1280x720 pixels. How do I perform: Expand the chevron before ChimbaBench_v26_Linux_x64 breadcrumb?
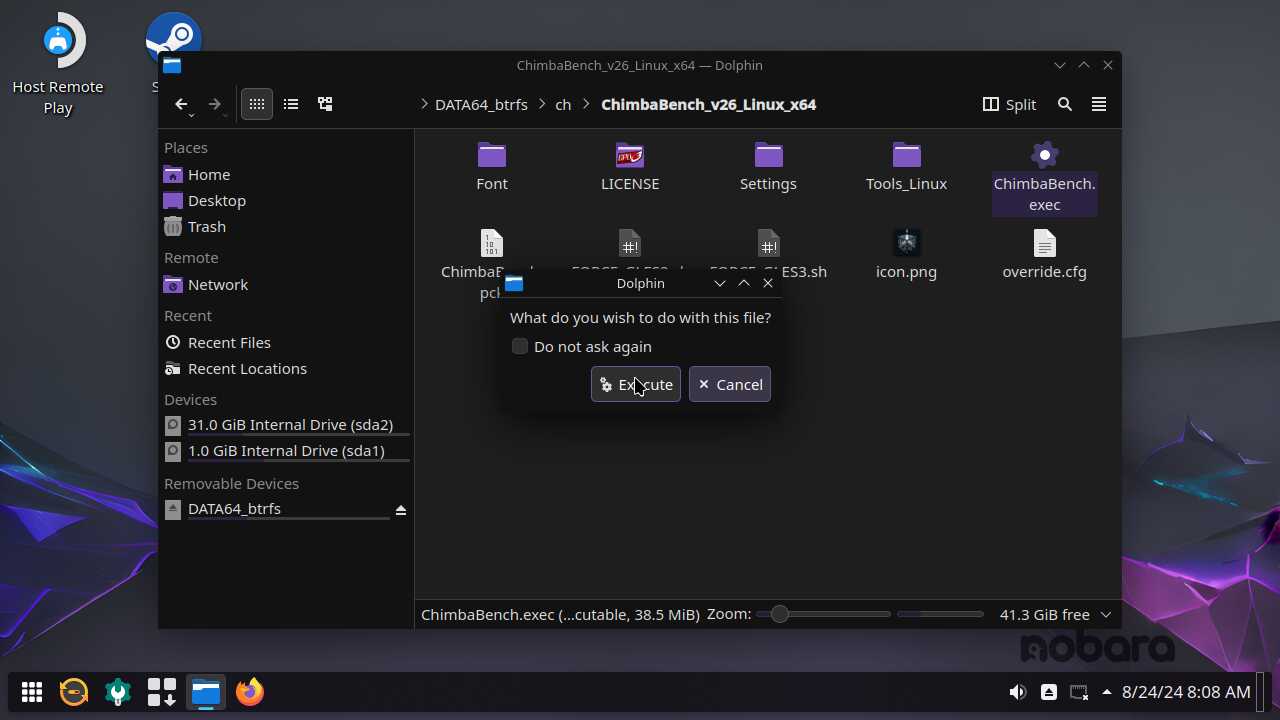pos(587,104)
